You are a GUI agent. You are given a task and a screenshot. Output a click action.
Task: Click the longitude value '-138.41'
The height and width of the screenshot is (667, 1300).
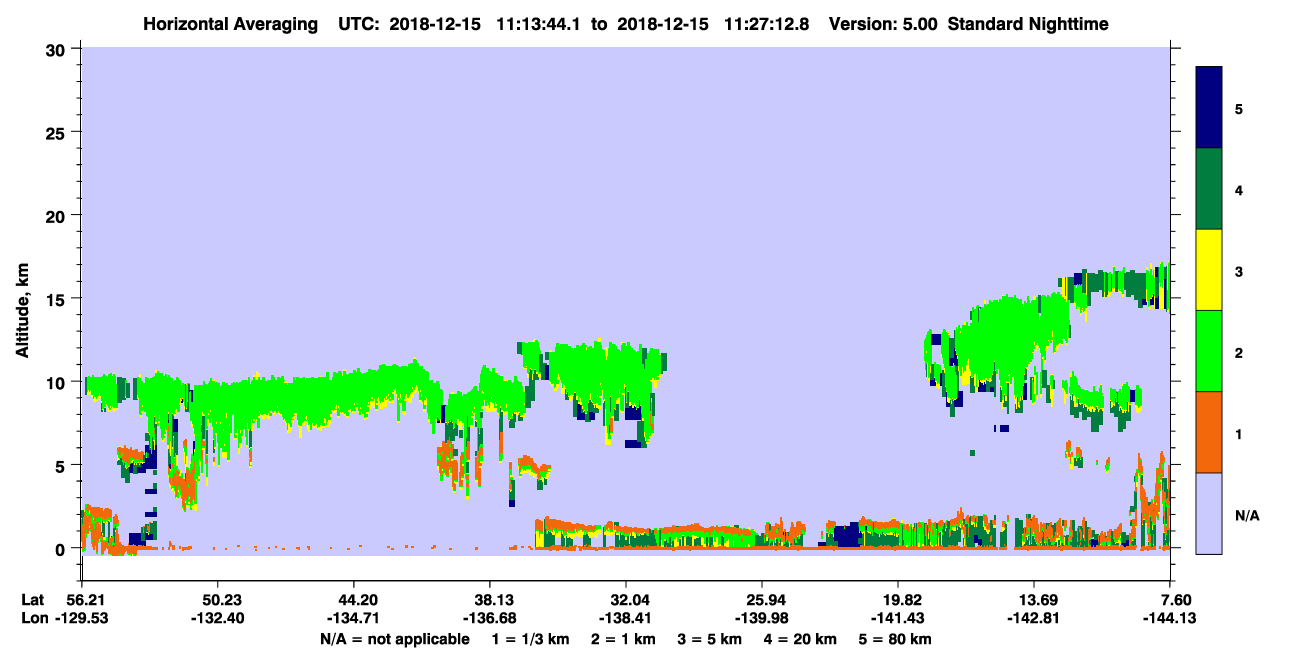point(626,619)
